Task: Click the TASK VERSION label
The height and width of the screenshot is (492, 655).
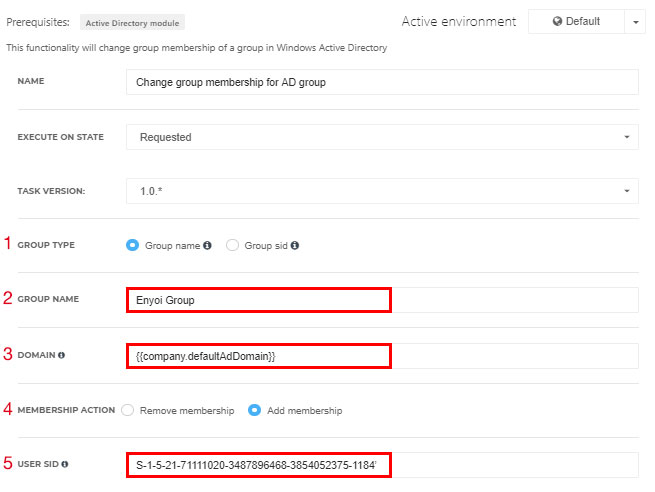Action: tap(51, 191)
